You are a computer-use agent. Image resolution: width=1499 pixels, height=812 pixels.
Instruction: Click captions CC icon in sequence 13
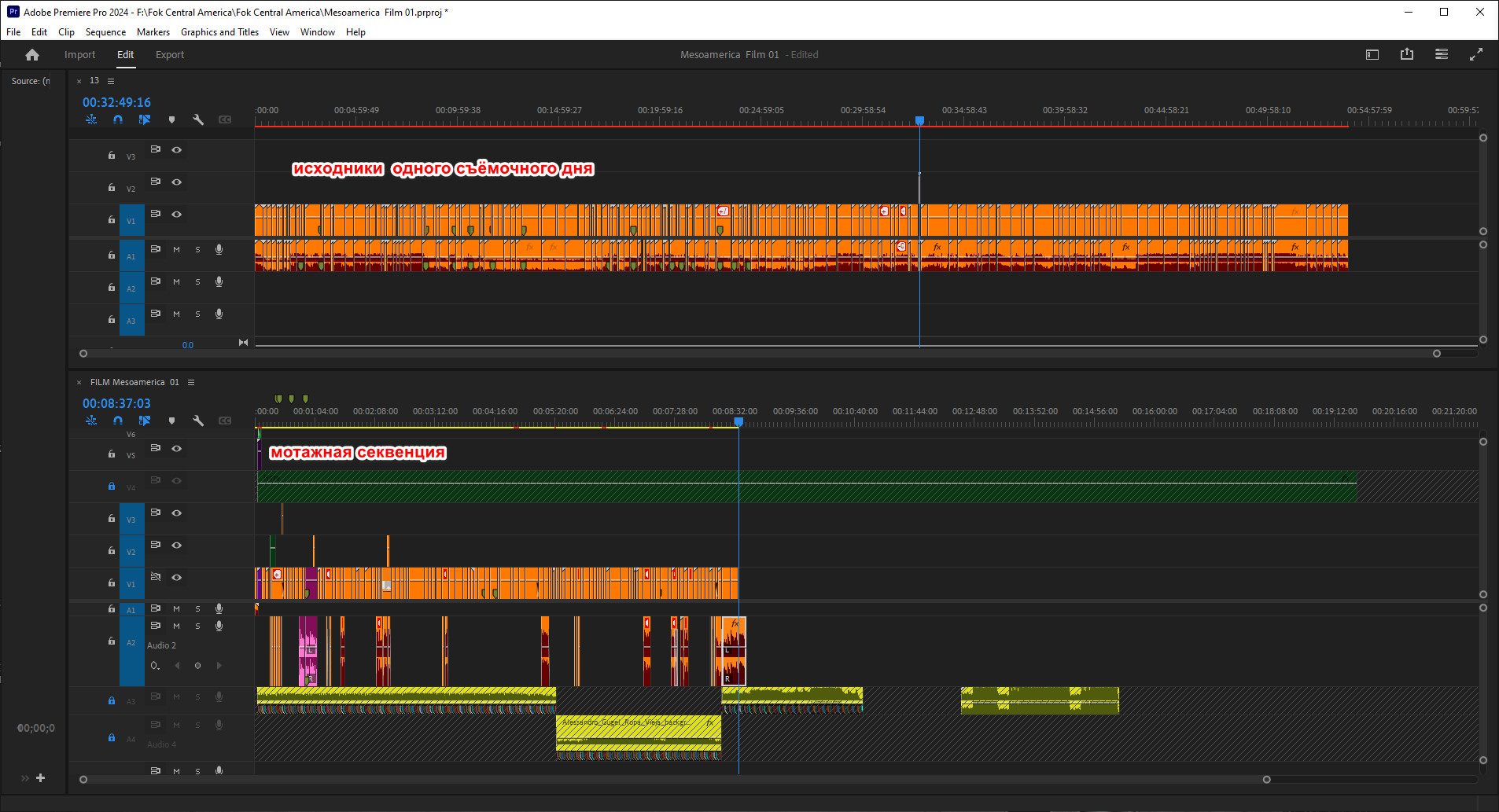point(225,119)
